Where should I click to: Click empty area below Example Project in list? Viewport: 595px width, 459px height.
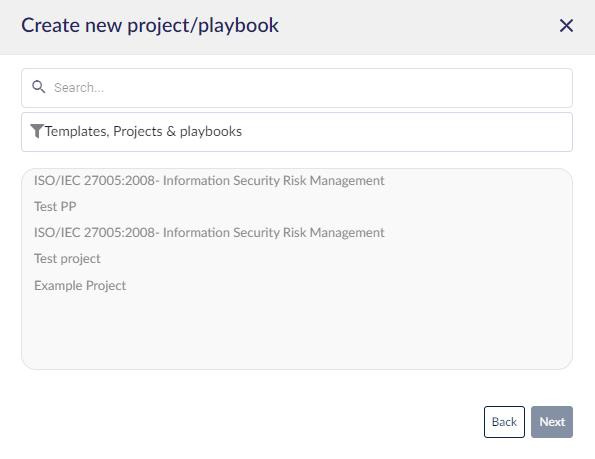pos(297,330)
